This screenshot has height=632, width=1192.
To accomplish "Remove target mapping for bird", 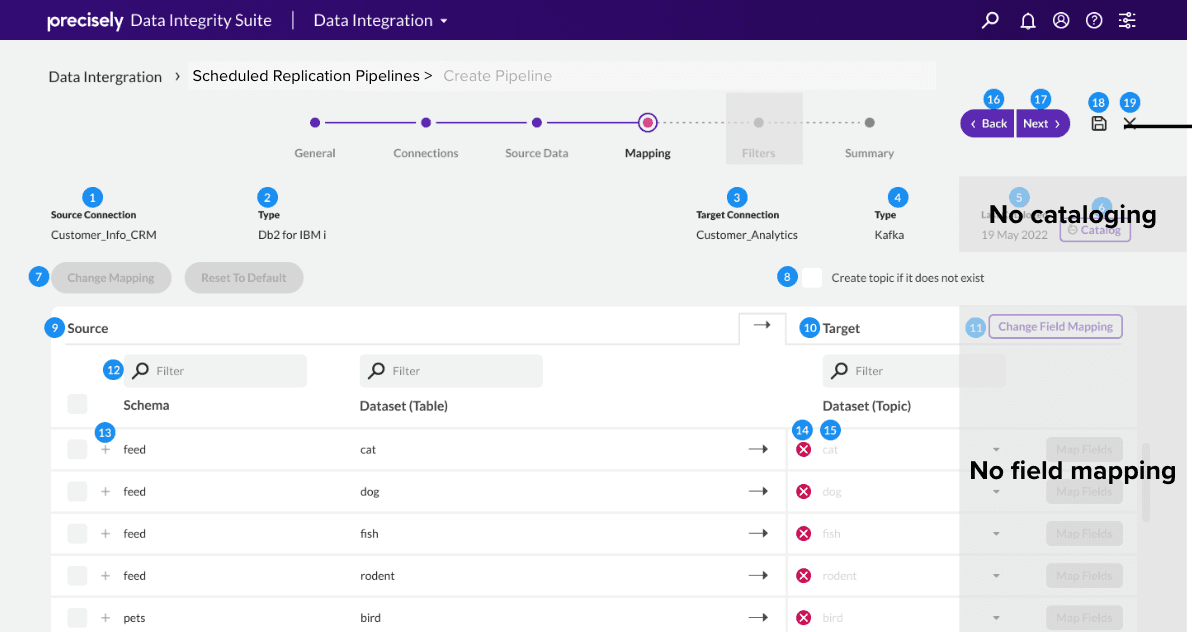I will (804, 618).
